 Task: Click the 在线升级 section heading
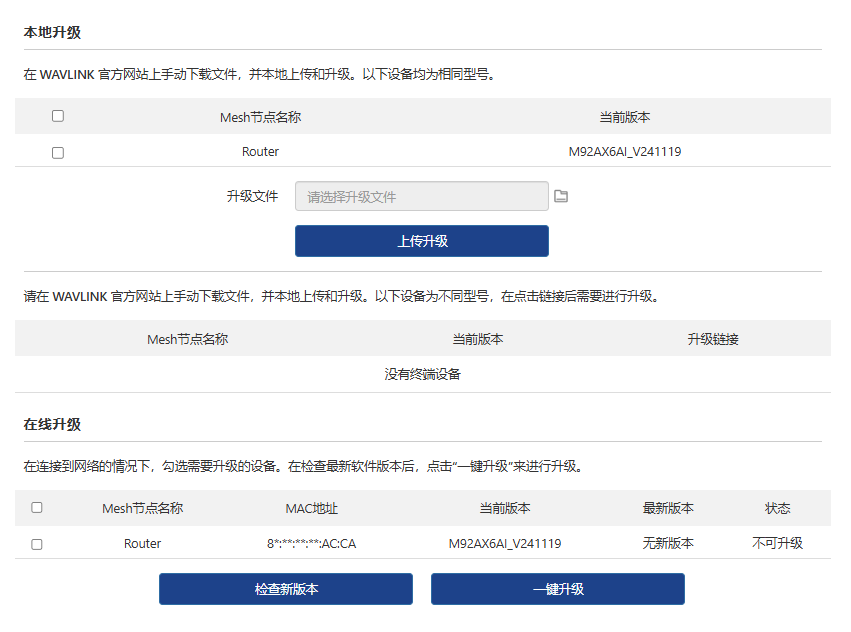[52, 424]
